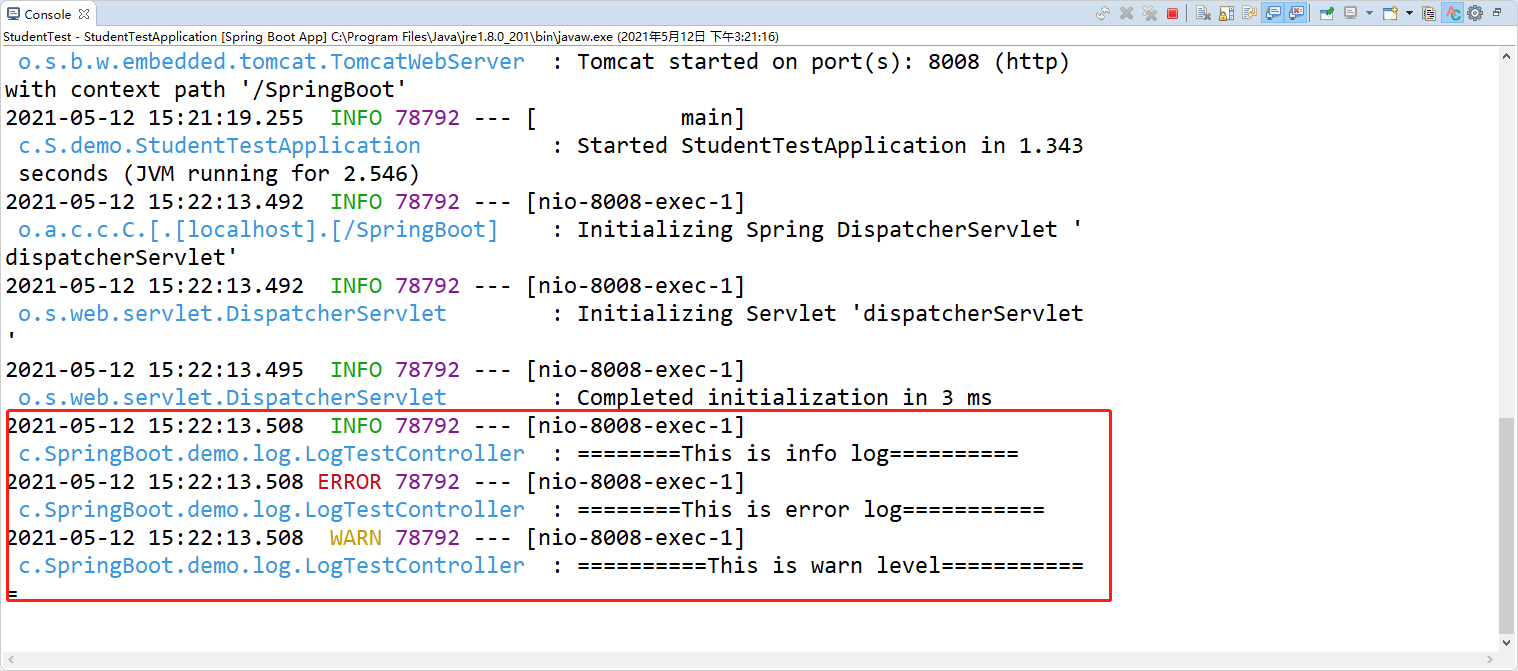
Task: Toggle word wrap in the console
Action: 1249,12
